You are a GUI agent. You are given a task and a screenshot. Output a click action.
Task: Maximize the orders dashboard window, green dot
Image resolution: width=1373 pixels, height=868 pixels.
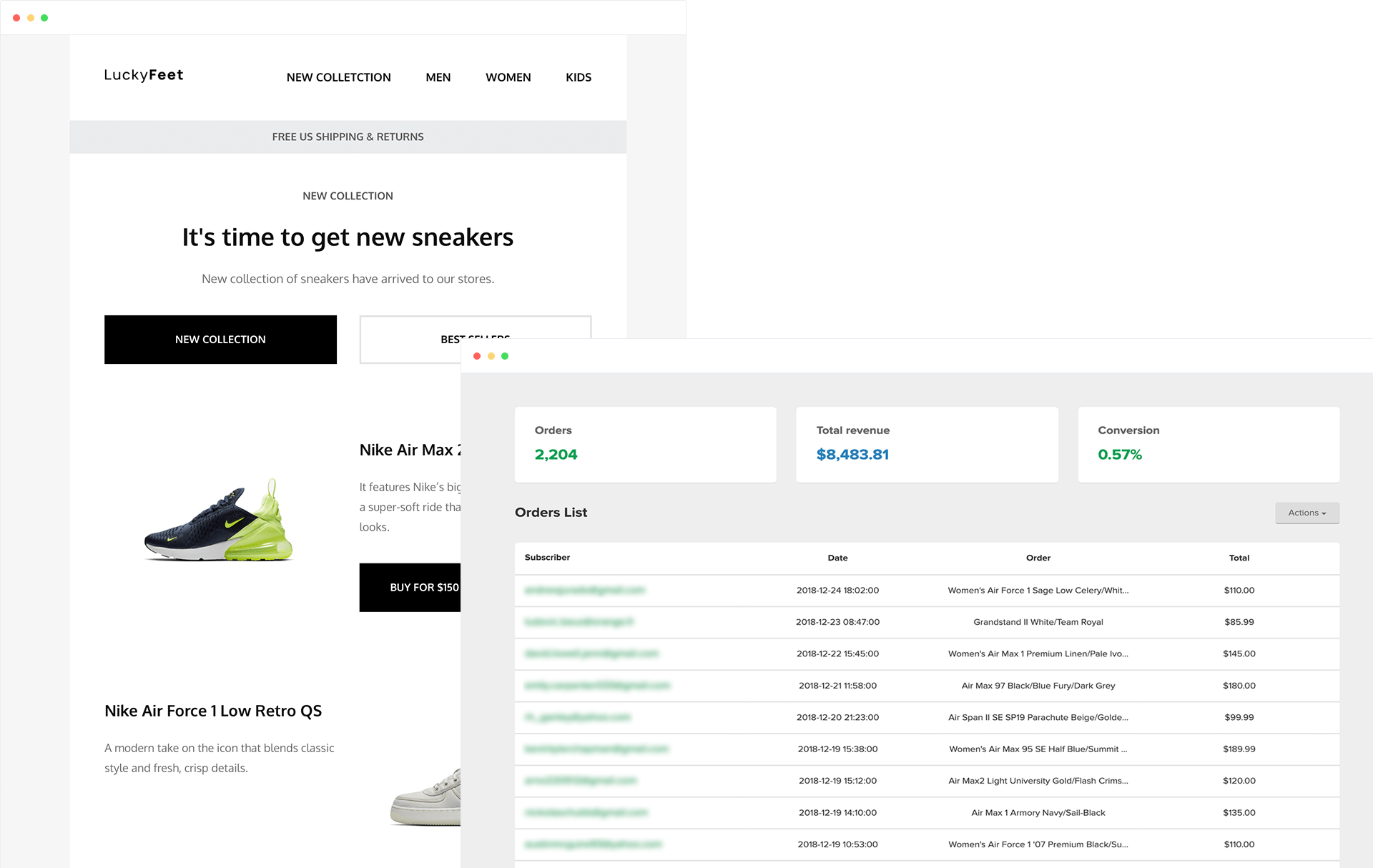click(505, 356)
